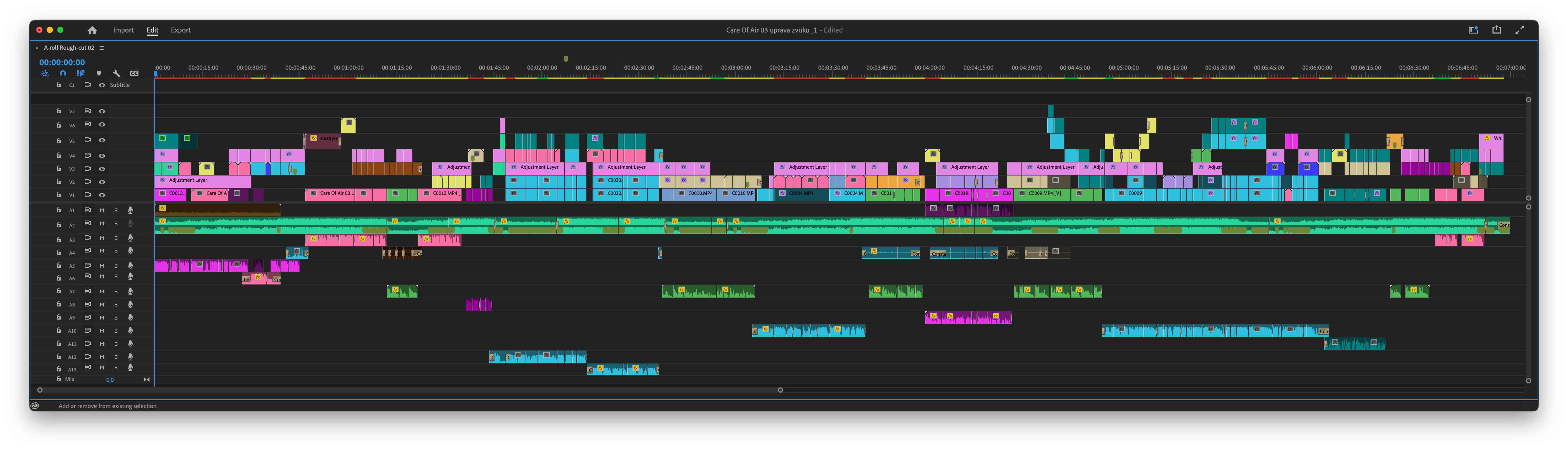This screenshot has width=1568, height=450.
Task: Mute audio track A5
Action: (102, 266)
